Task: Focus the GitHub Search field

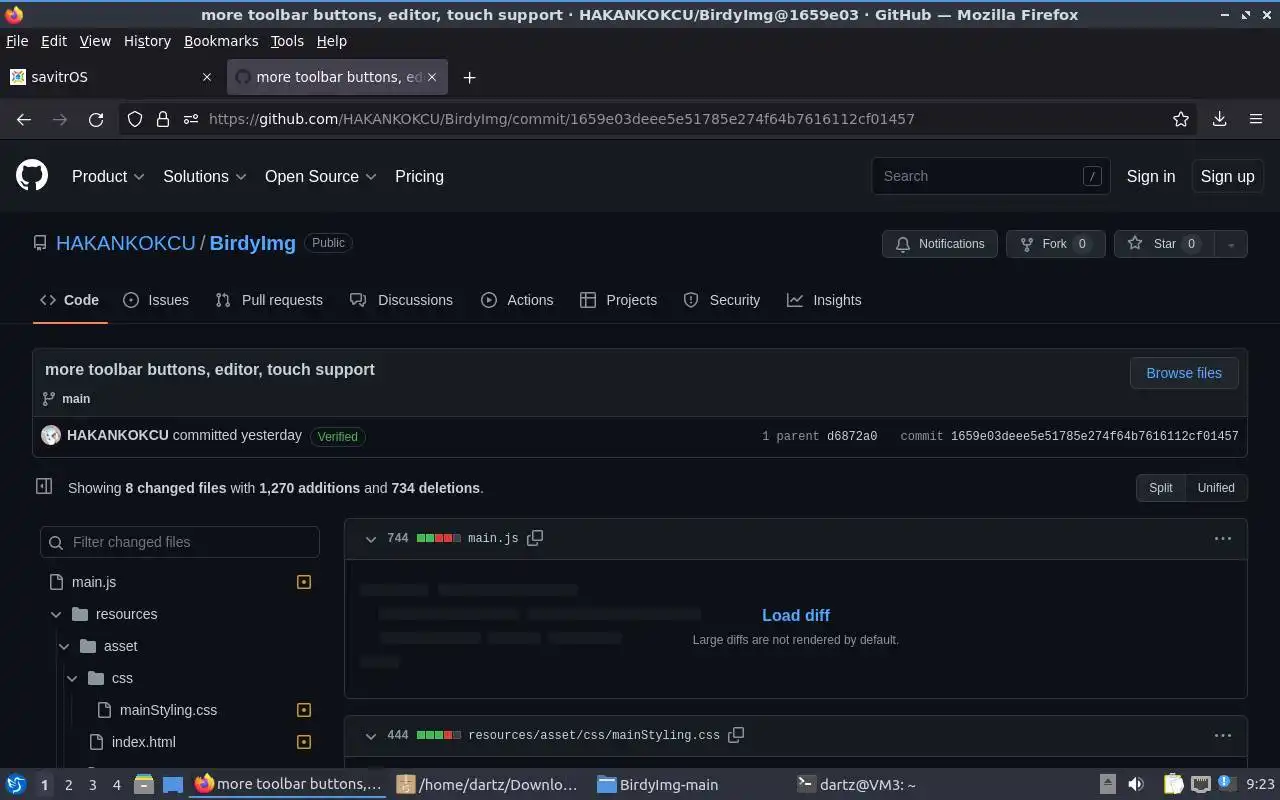Action: tap(990, 176)
